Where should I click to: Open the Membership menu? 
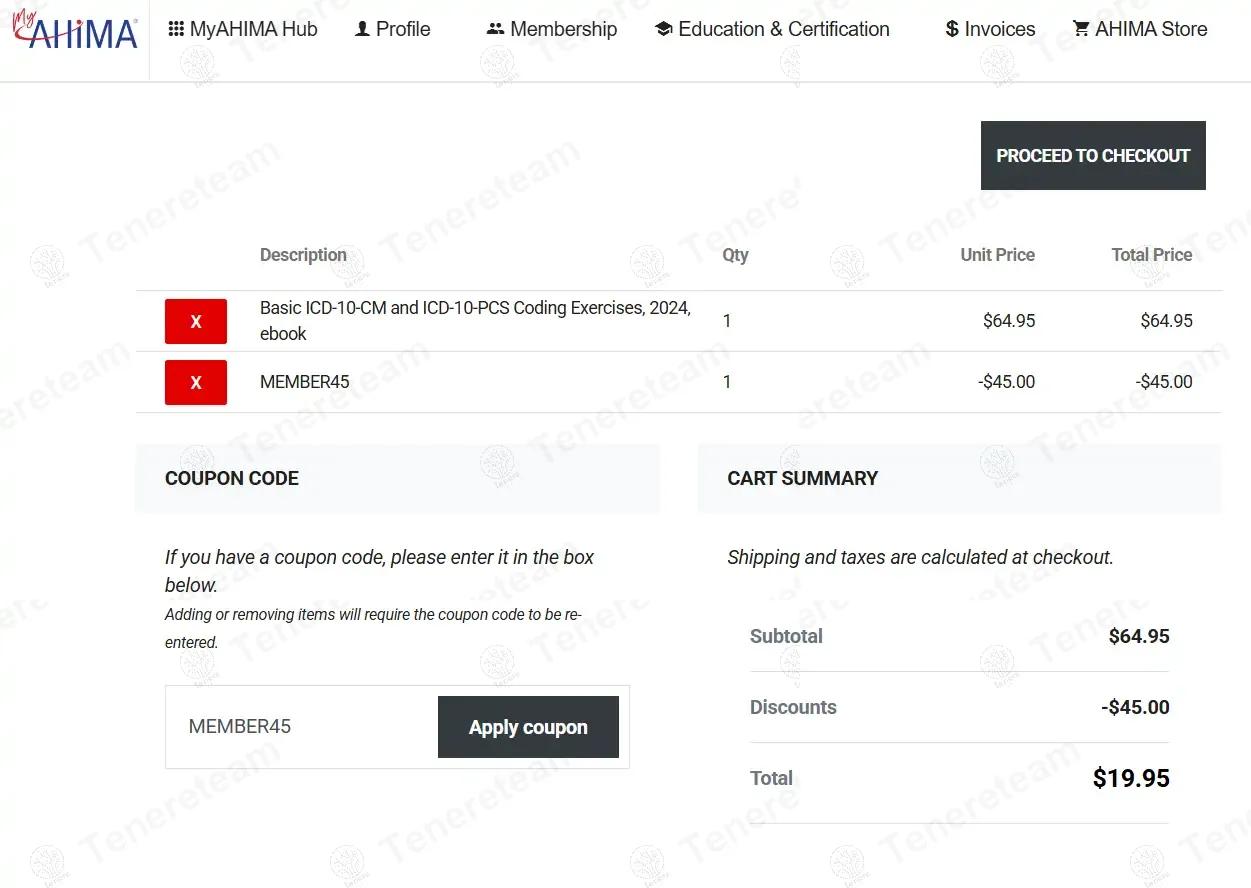pos(563,30)
